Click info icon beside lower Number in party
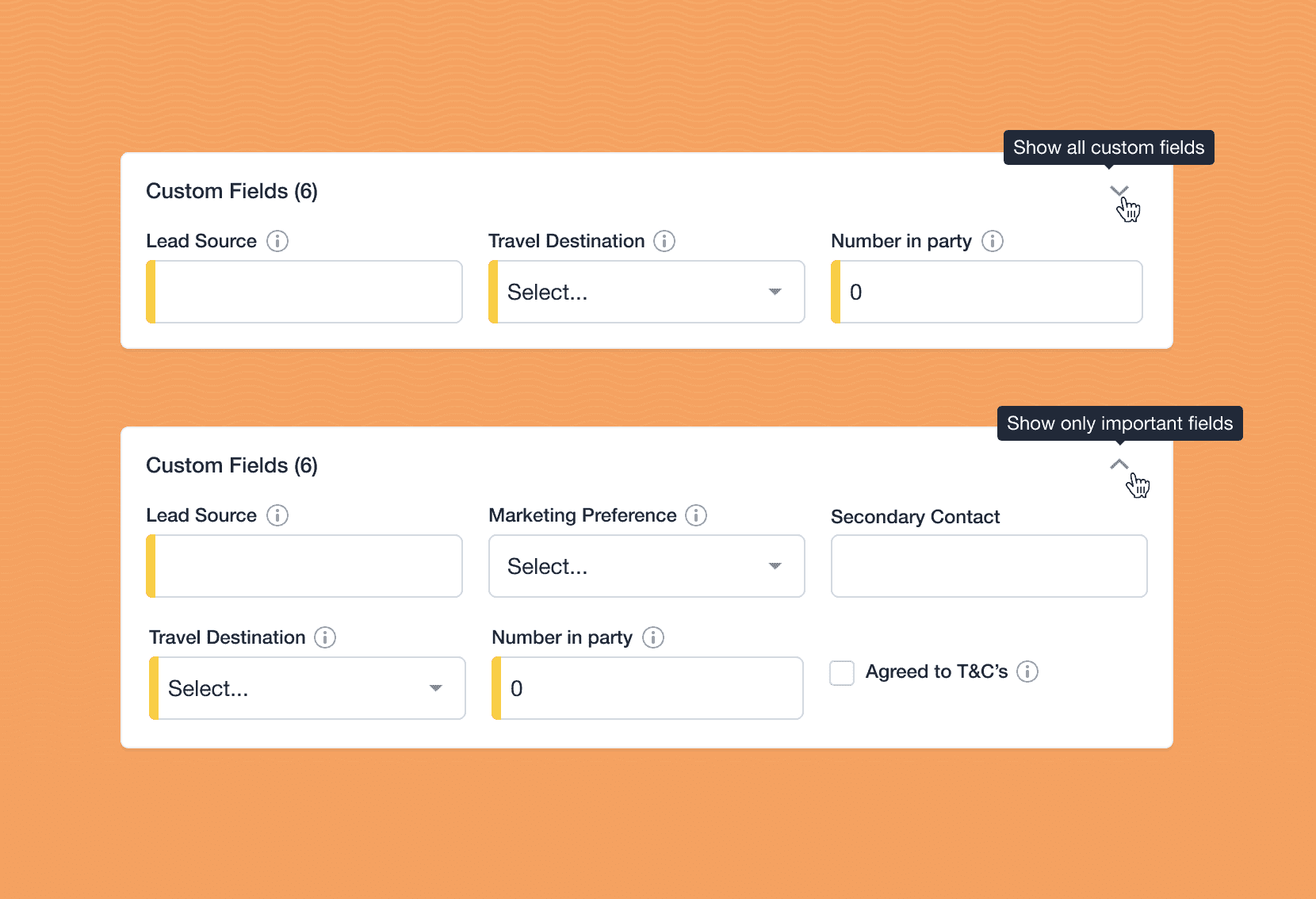The image size is (1316, 899). [x=653, y=637]
